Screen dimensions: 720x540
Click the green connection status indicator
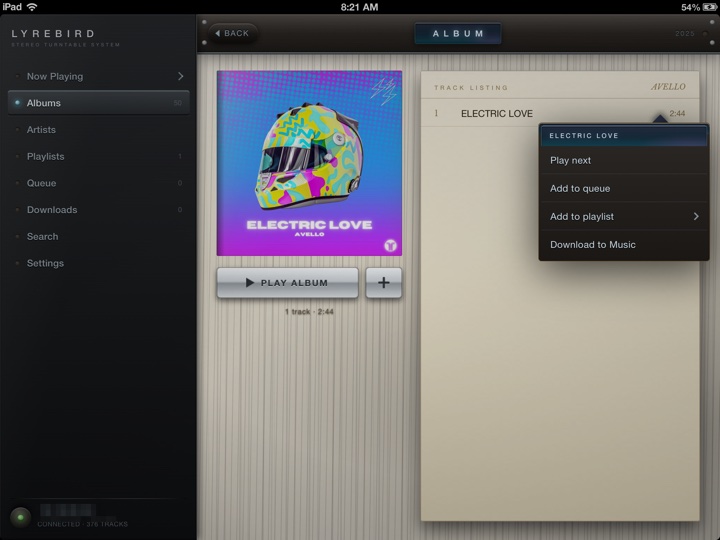[x=20, y=517]
